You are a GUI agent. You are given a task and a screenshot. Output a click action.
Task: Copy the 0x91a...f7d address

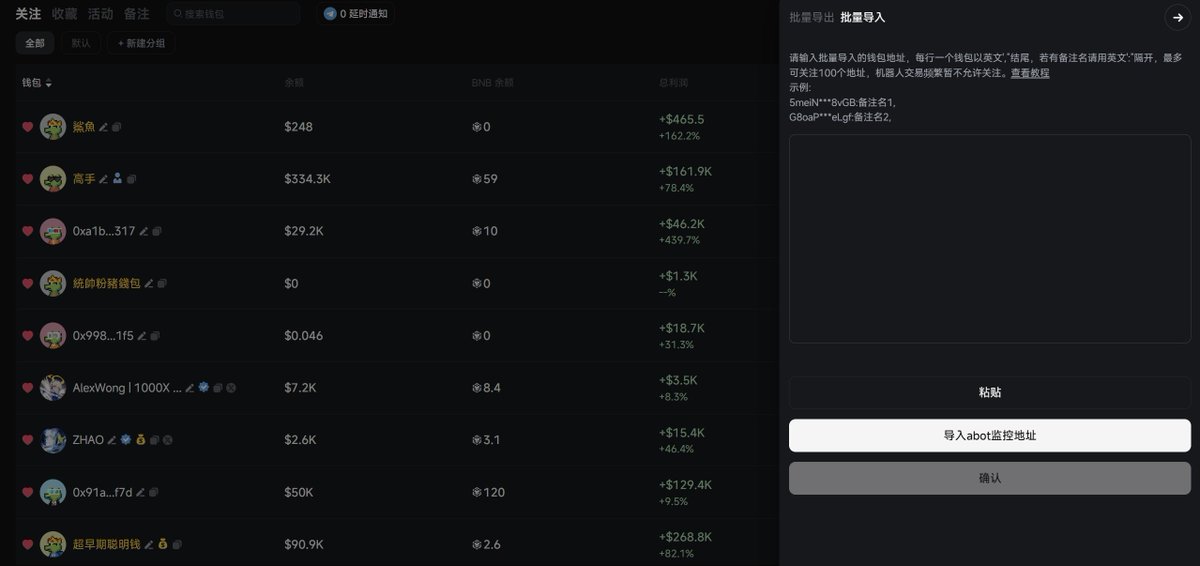pos(154,492)
